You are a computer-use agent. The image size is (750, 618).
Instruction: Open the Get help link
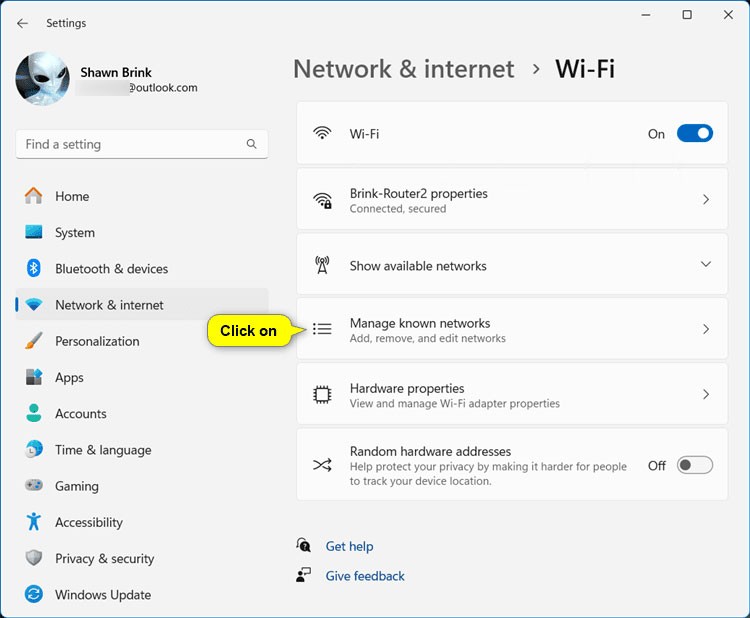tap(349, 546)
